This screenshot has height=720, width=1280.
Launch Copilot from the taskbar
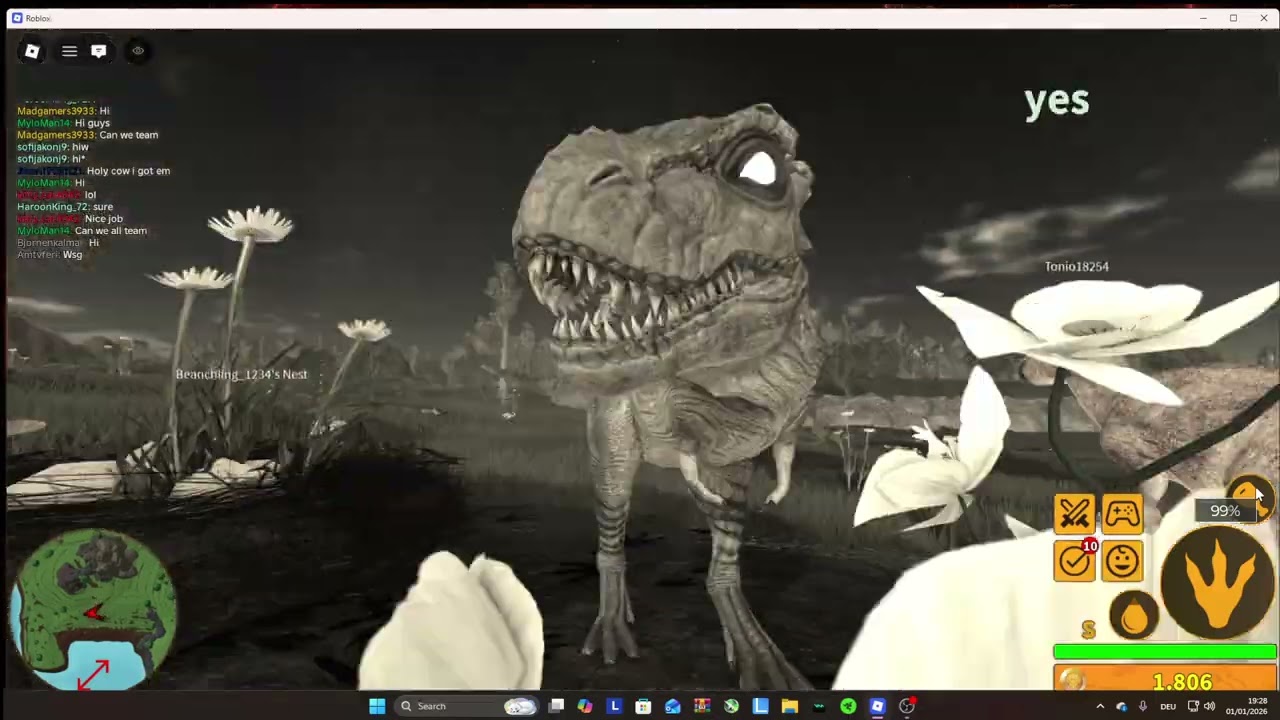pos(585,706)
